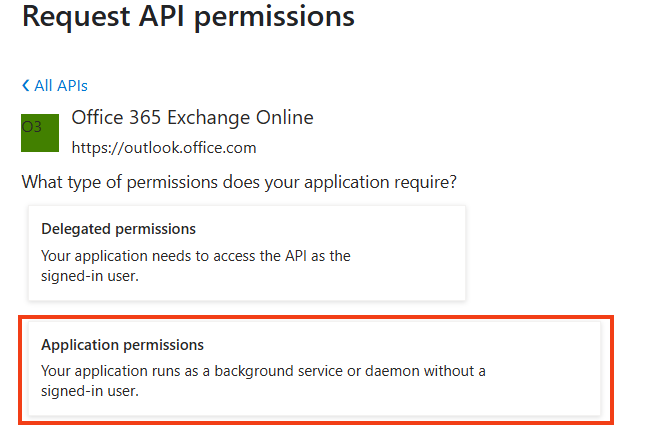This screenshot has height=442, width=657.
Task: Select the Application permissions card
Action: [315, 368]
